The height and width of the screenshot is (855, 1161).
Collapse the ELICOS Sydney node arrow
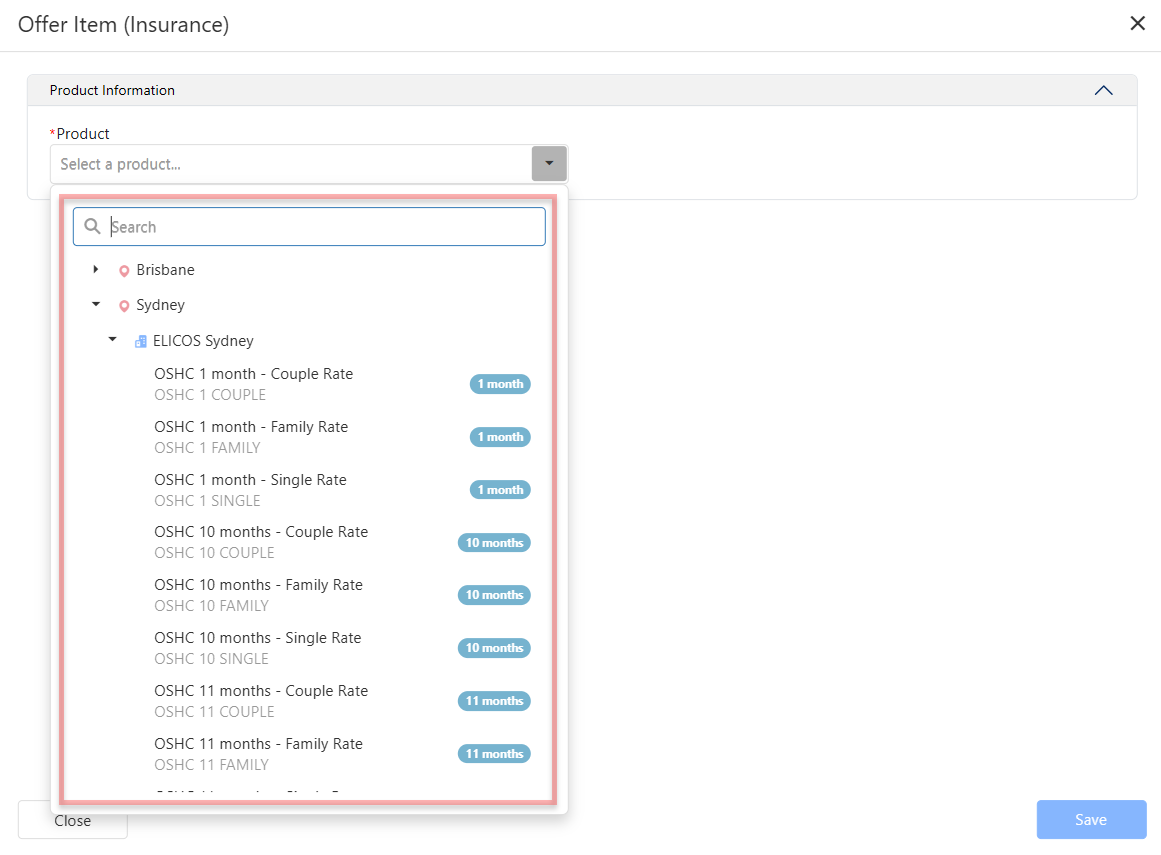point(112,340)
